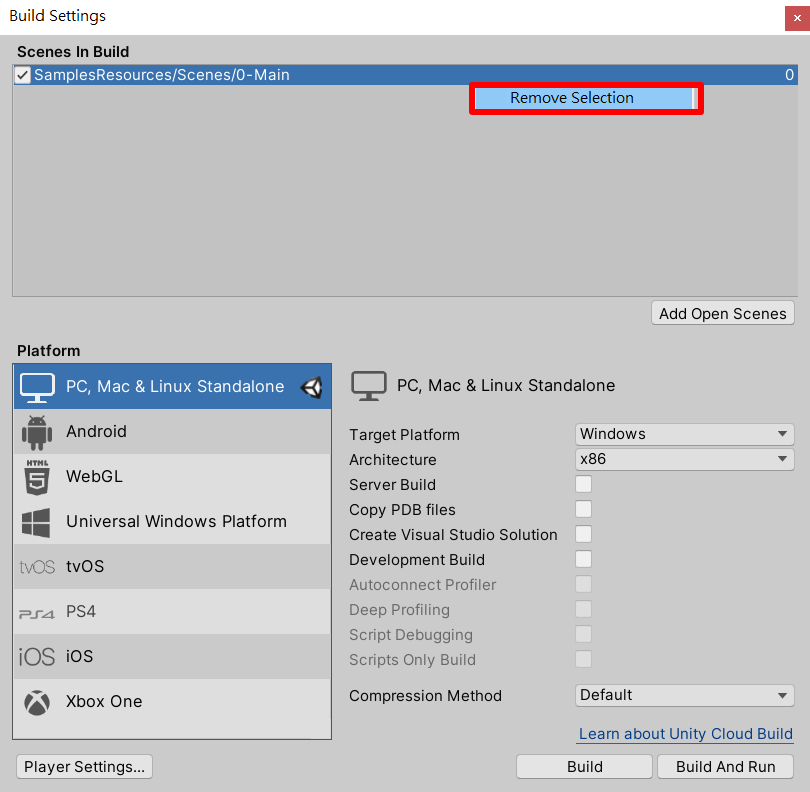Click the Build button
This screenshot has height=792, width=810.
click(x=584, y=767)
